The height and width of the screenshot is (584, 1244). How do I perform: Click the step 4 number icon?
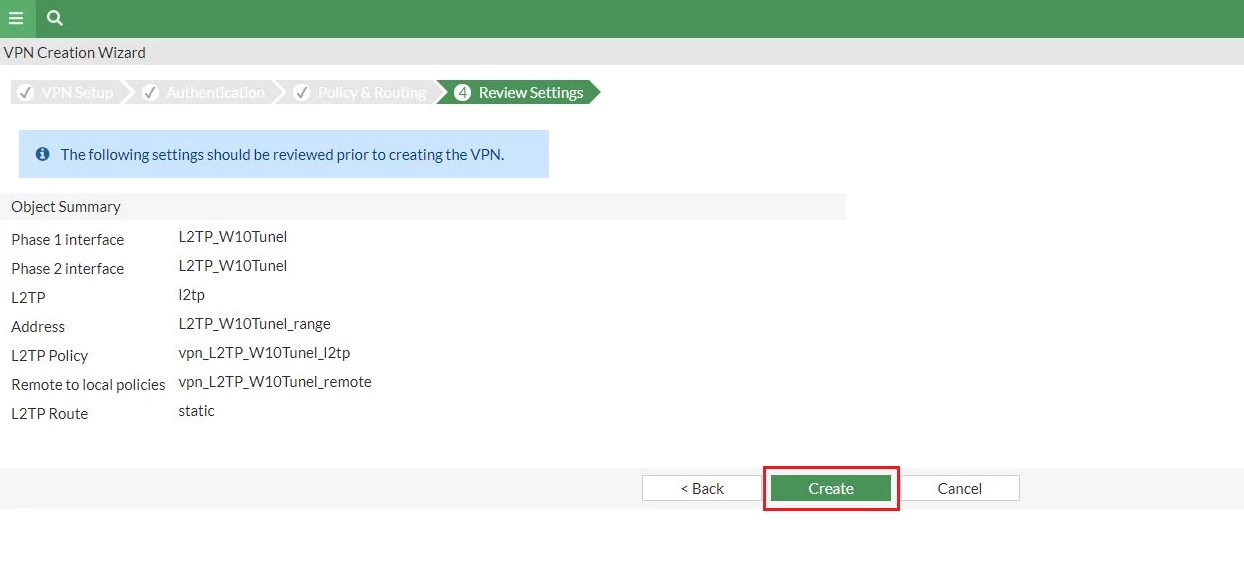click(x=462, y=93)
